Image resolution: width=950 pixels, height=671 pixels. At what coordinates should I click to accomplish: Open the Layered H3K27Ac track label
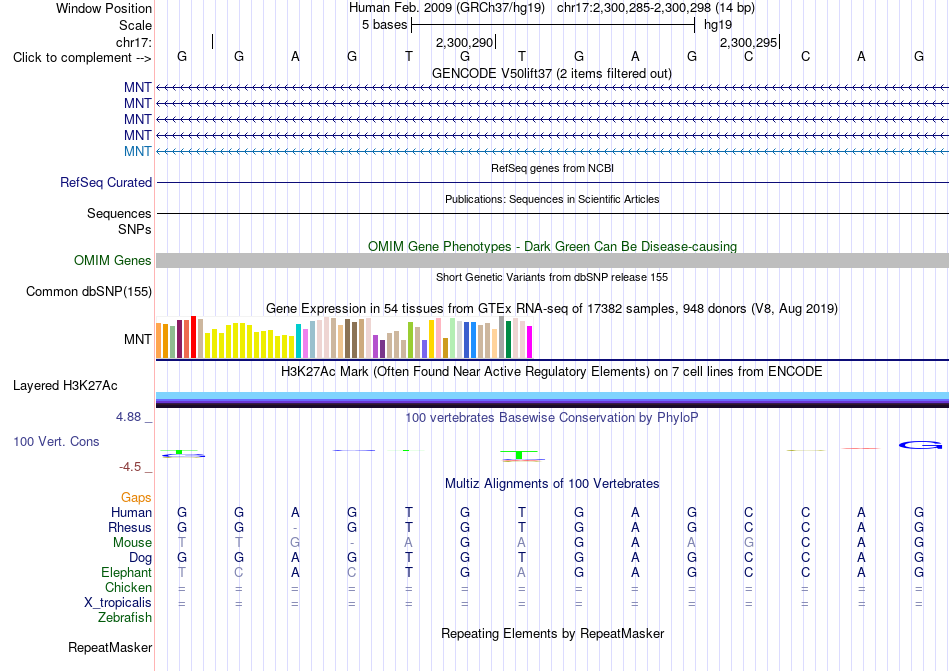[x=65, y=386]
